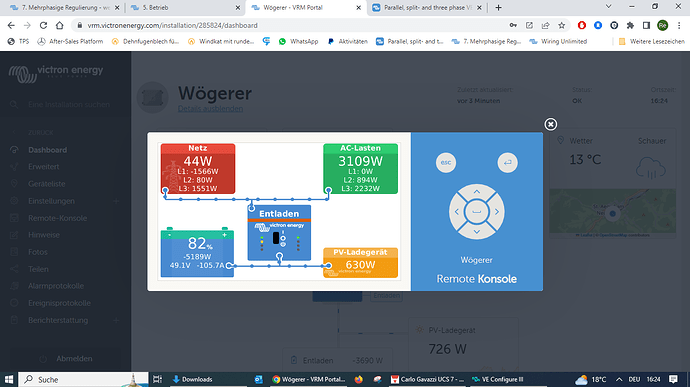Open Remote-Konsole in the sidebar
690x387 pixels.
[58, 218]
